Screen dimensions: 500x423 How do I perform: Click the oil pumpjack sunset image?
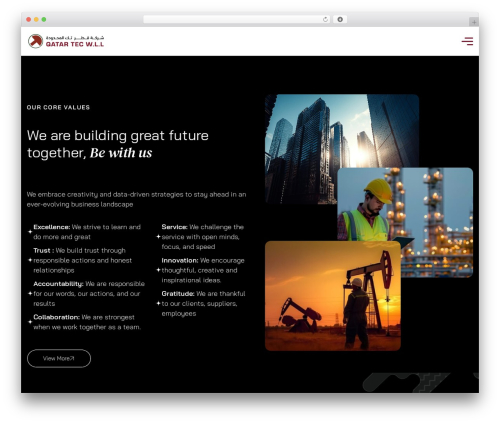click(333, 296)
